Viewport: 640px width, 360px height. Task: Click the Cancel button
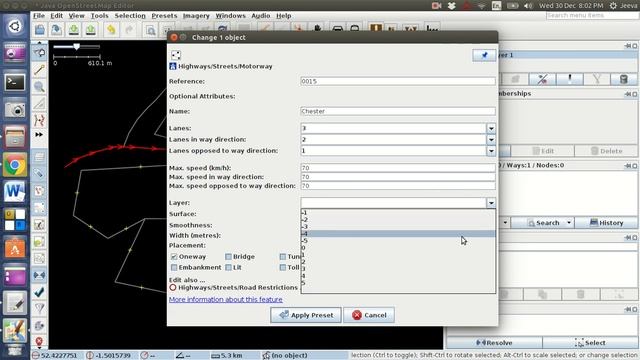369,315
